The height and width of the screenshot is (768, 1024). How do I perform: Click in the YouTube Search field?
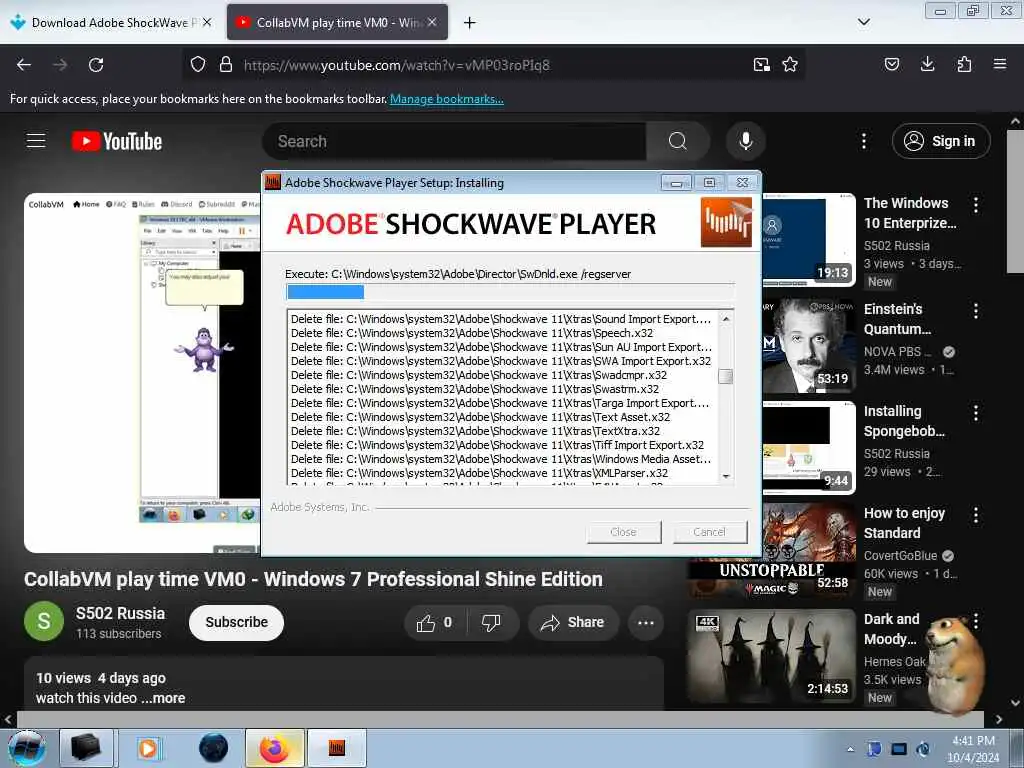tap(454, 141)
